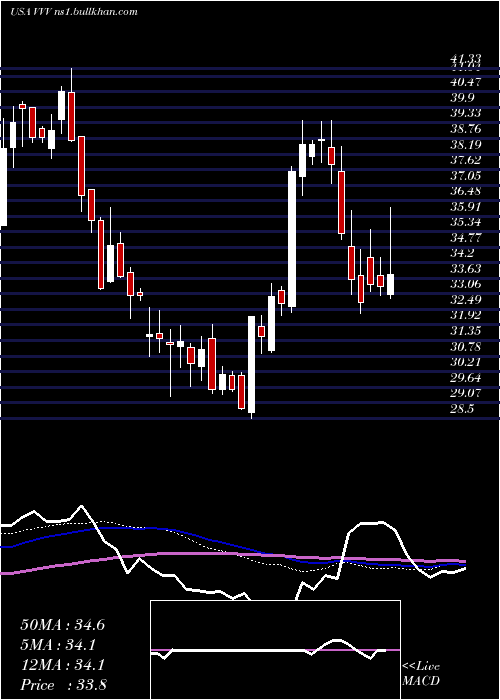Viewport: 500px width, 700px height.
Task: Click the 39.33 price axis label
Action: (466, 113)
